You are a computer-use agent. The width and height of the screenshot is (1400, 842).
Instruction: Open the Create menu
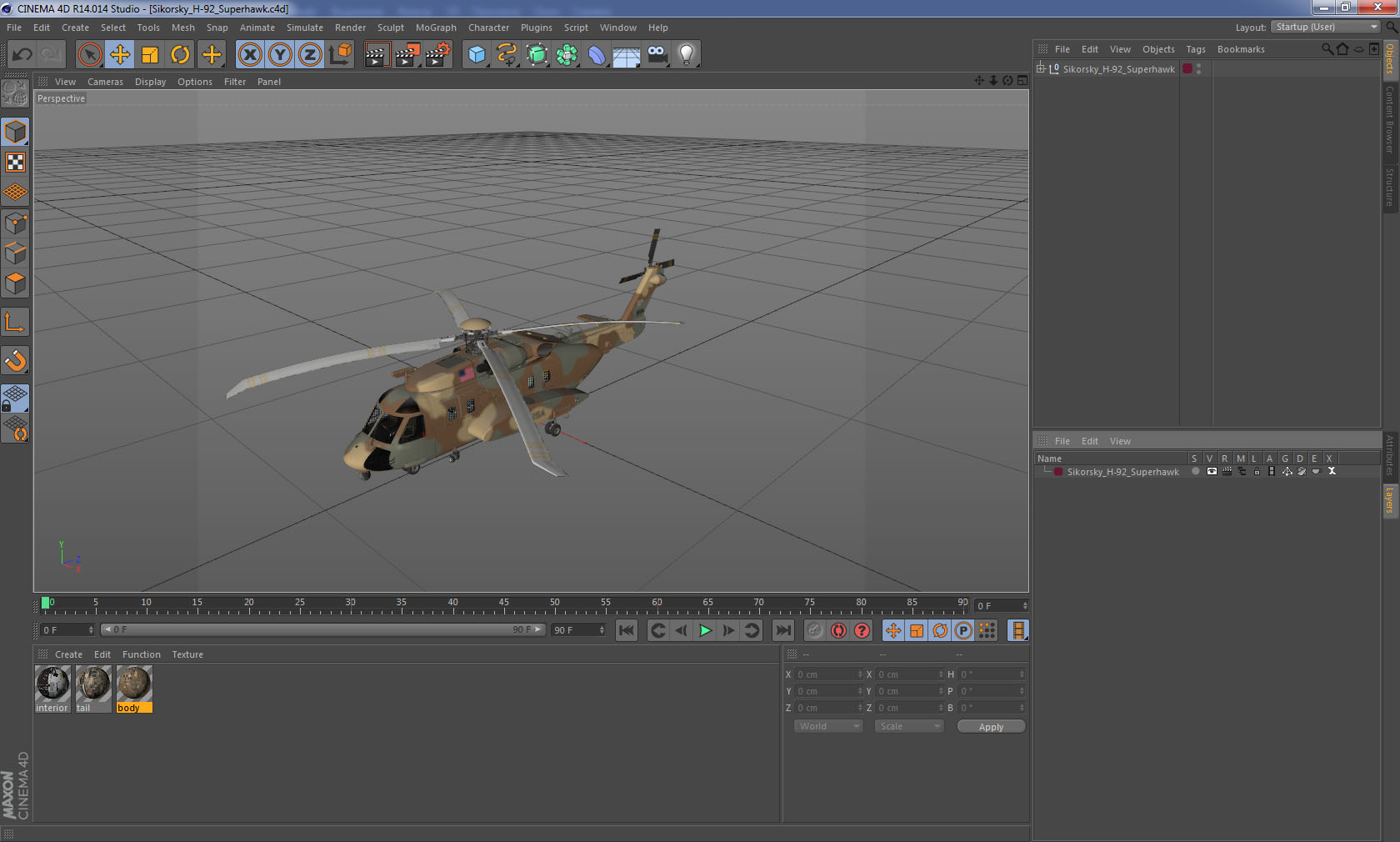coord(75,28)
